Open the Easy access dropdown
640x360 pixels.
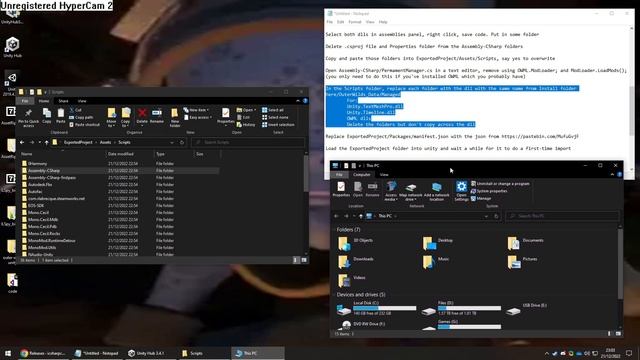click(x=198, y=118)
